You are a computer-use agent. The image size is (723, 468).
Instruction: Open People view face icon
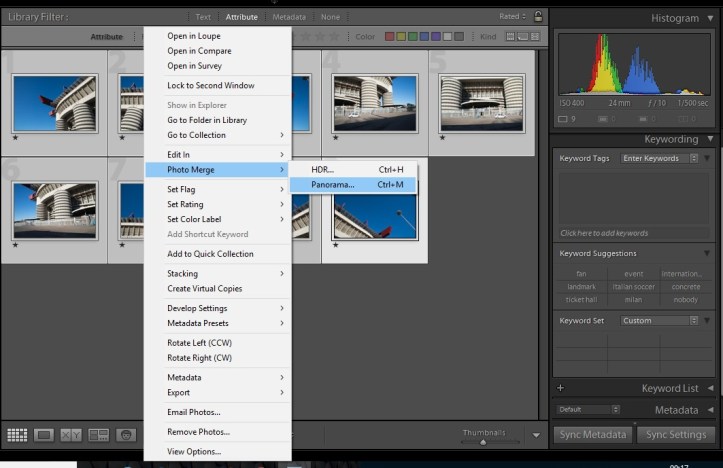[125, 435]
